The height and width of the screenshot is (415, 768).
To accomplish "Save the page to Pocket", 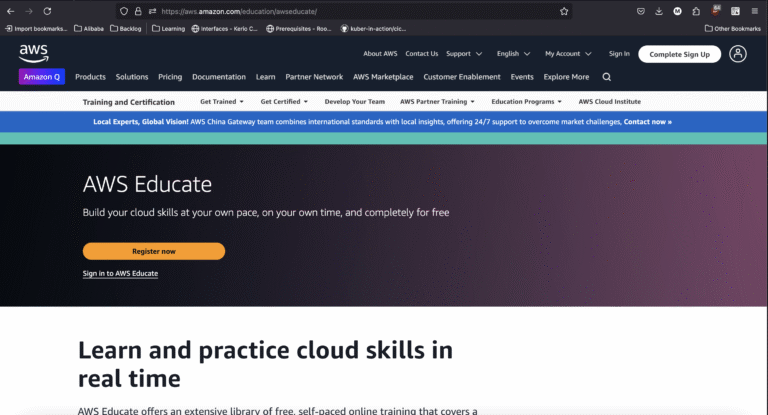I will (641, 11).
